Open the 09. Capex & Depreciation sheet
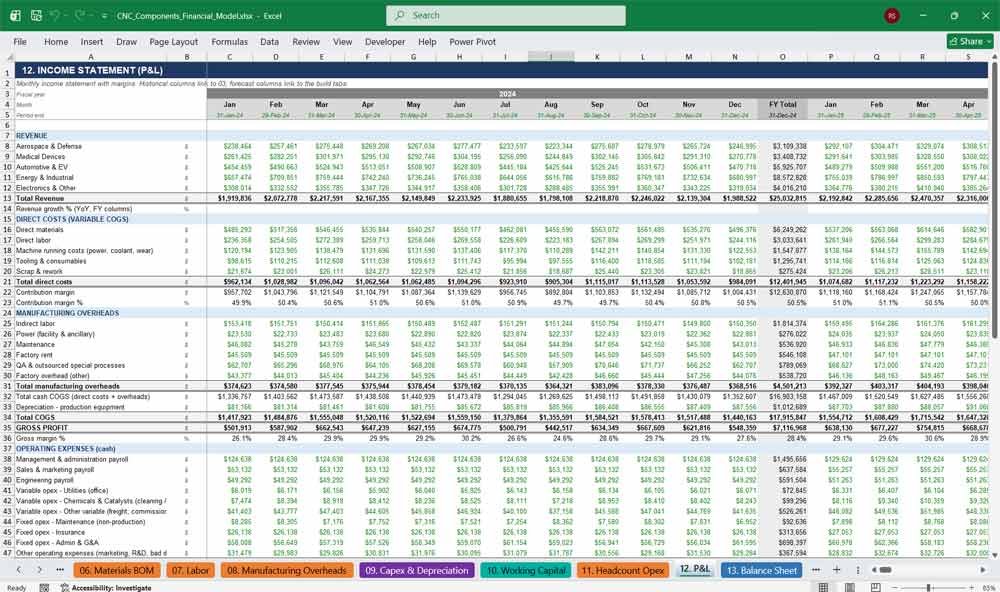The height and width of the screenshot is (592, 1000). 416,570
